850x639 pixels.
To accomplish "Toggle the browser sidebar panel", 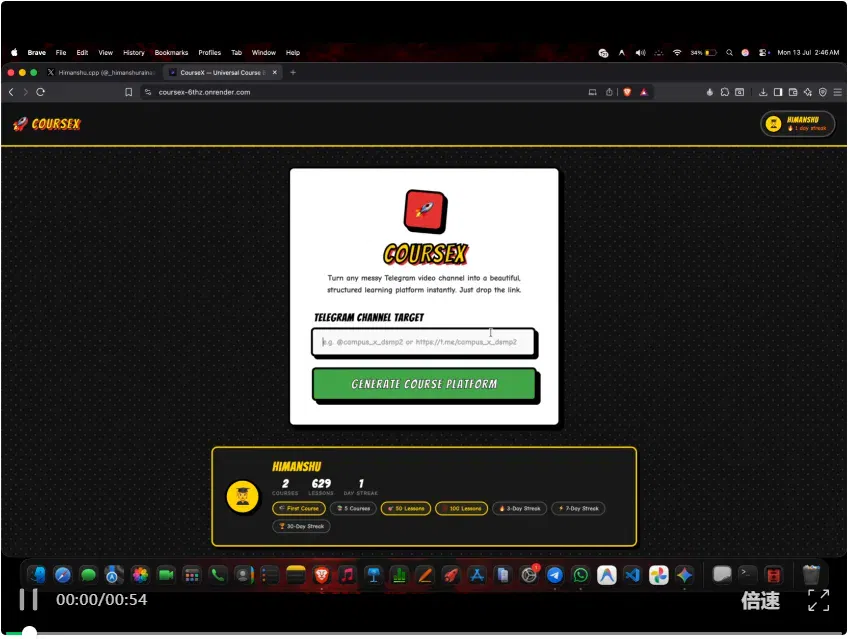I will click(778, 92).
